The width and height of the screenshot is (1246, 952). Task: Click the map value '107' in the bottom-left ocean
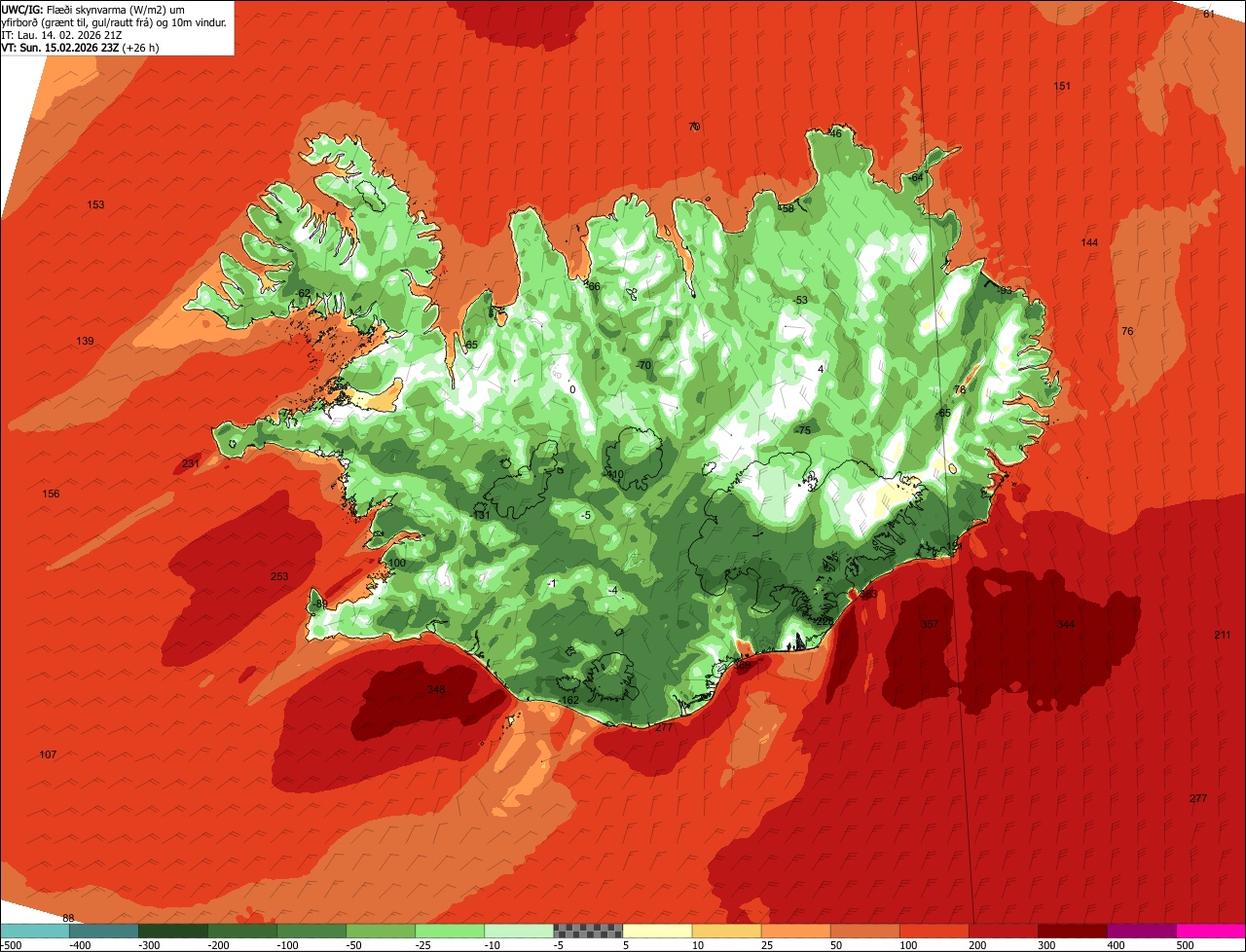click(x=48, y=754)
